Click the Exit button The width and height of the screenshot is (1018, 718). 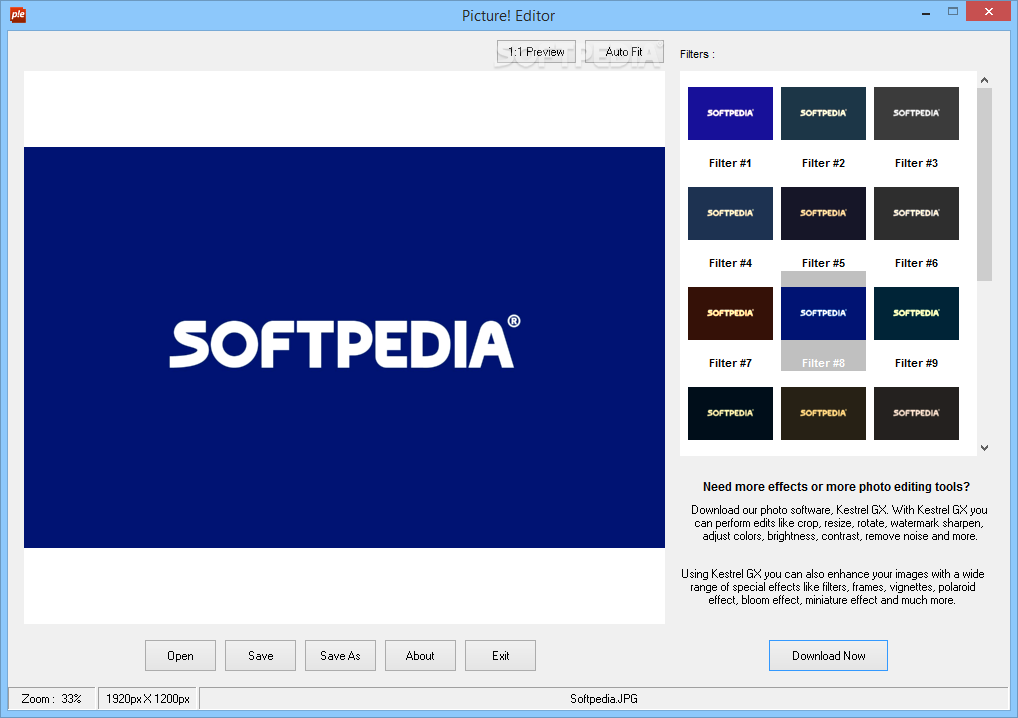(500, 656)
